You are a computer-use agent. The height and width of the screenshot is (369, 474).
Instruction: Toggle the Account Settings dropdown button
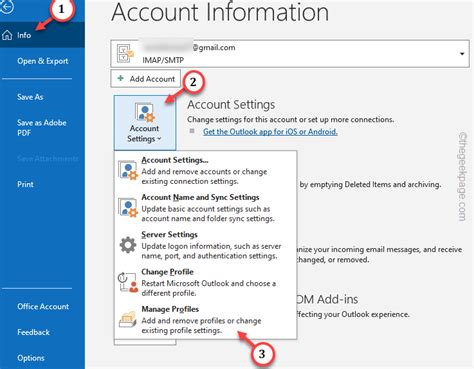tap(145, 123)
